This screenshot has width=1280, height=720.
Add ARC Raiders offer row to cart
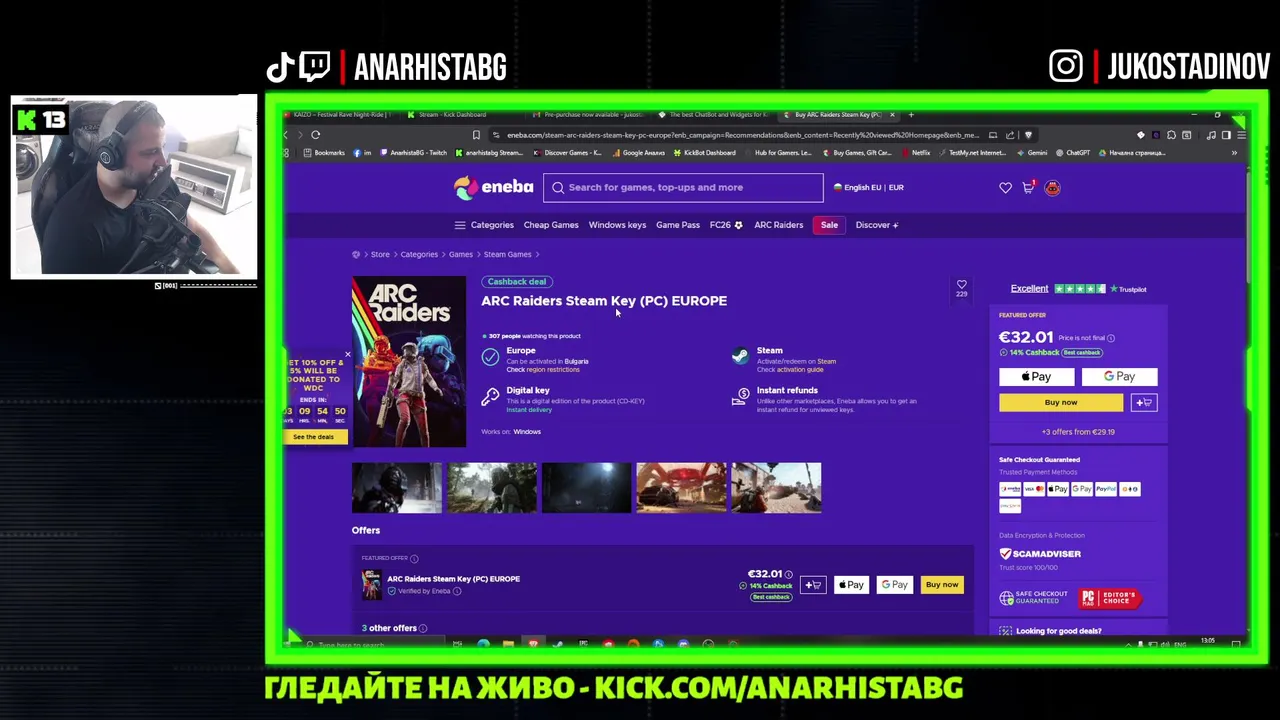point(812,585)
